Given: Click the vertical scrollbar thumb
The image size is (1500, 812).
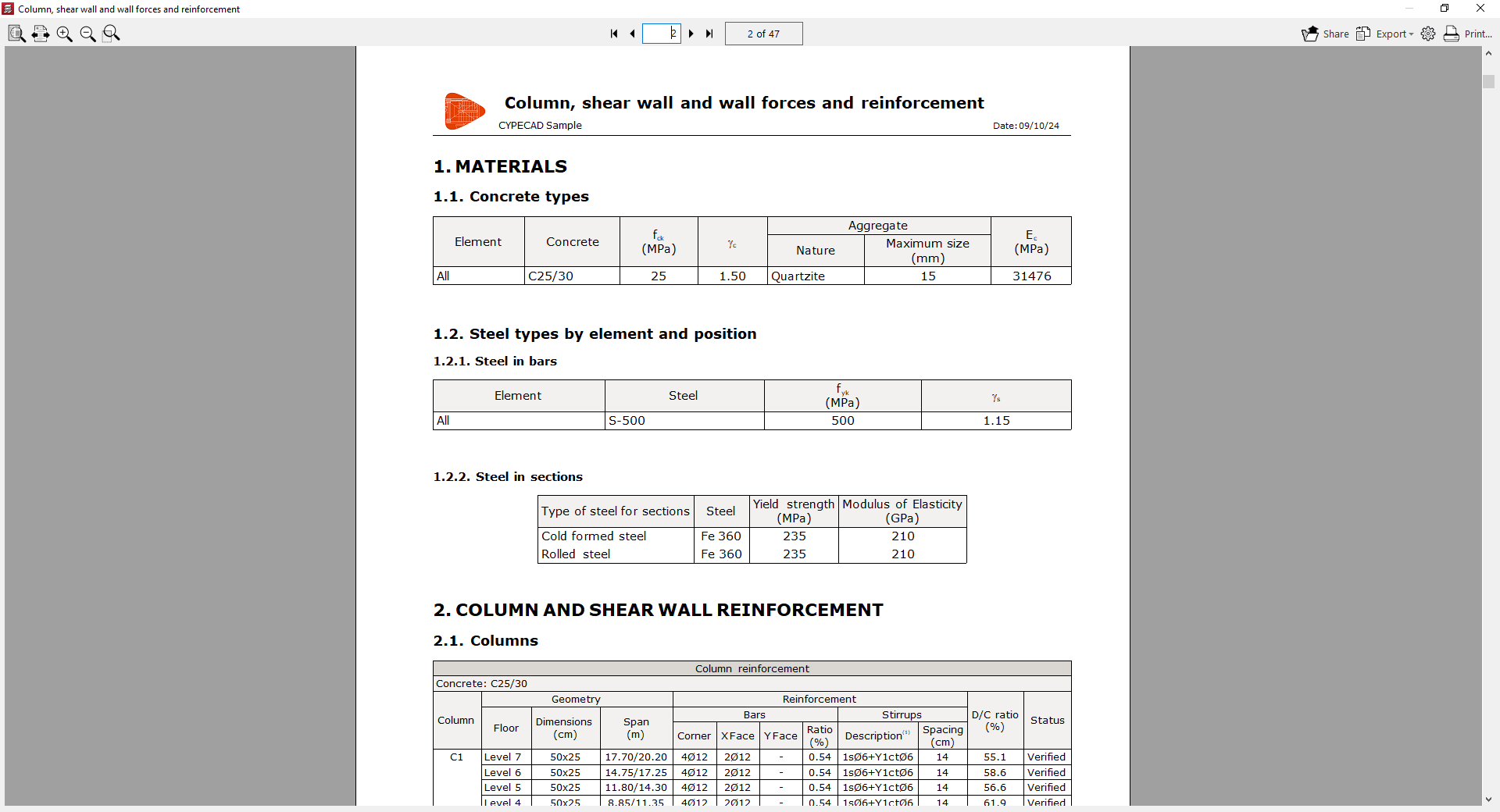Looking at the screenshot, I should 1488,81.
